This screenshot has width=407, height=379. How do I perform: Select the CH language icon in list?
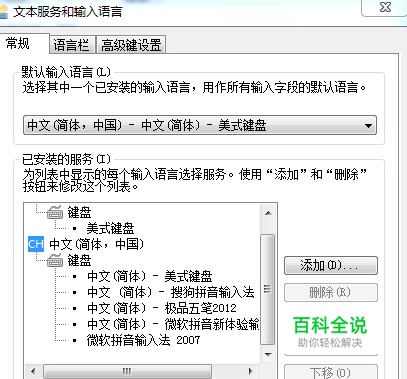[x=36, y=244]
